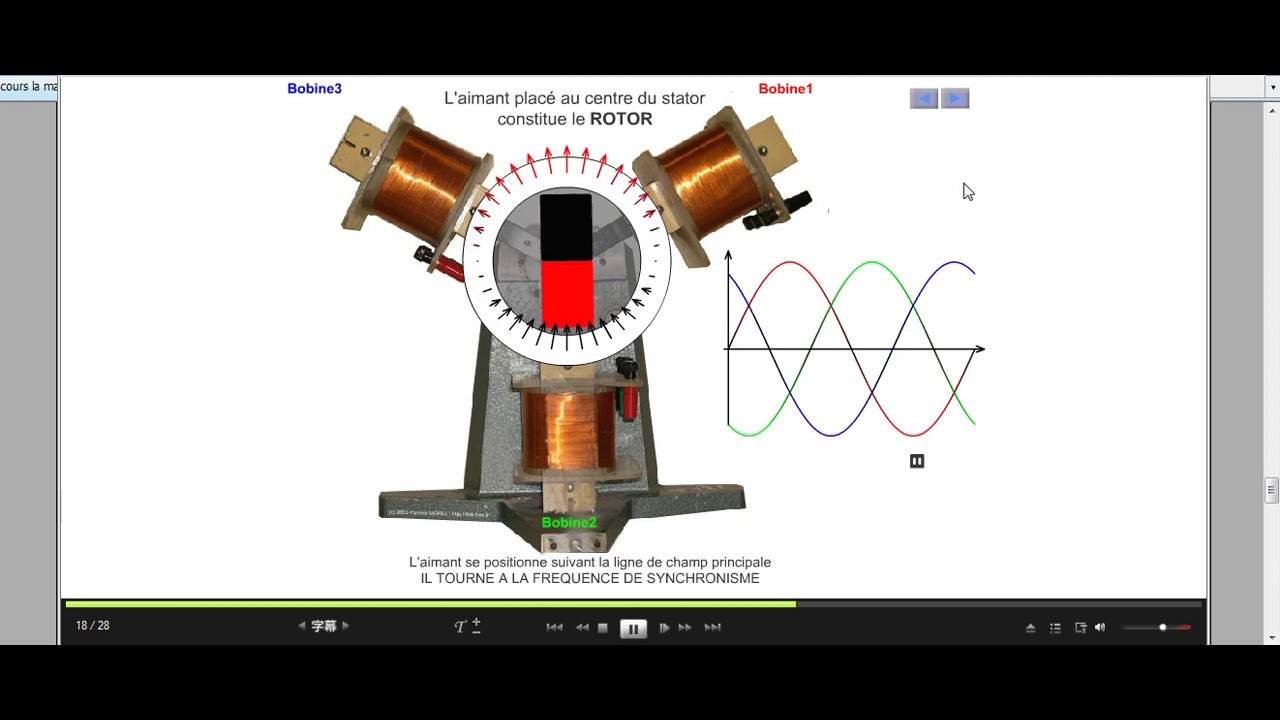Viewport: 1280px width, 720px height.
Task: Click the eject/open file icon
Action: coord(1030,628)
